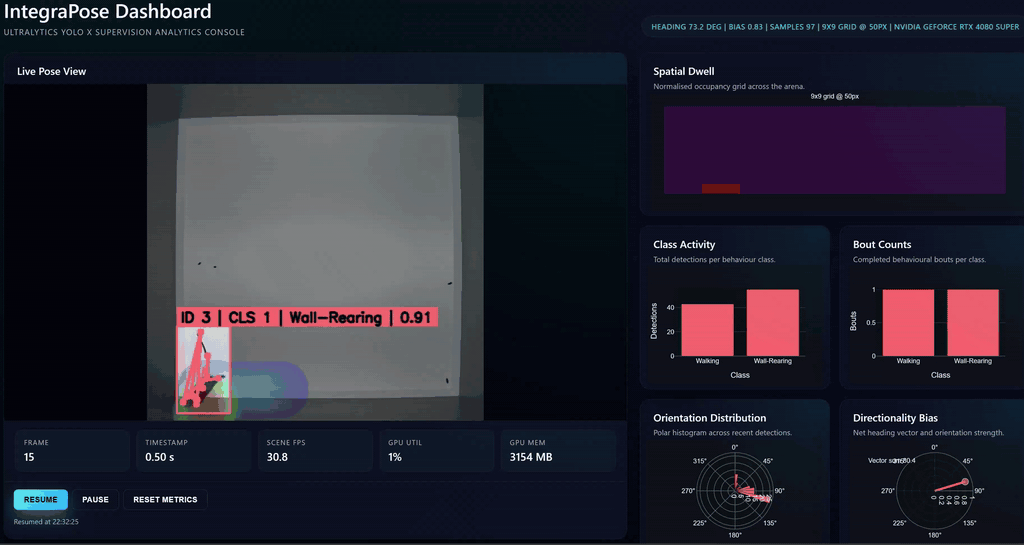Click the GPU MEM 3154 MB card

(x=558, y=450)
